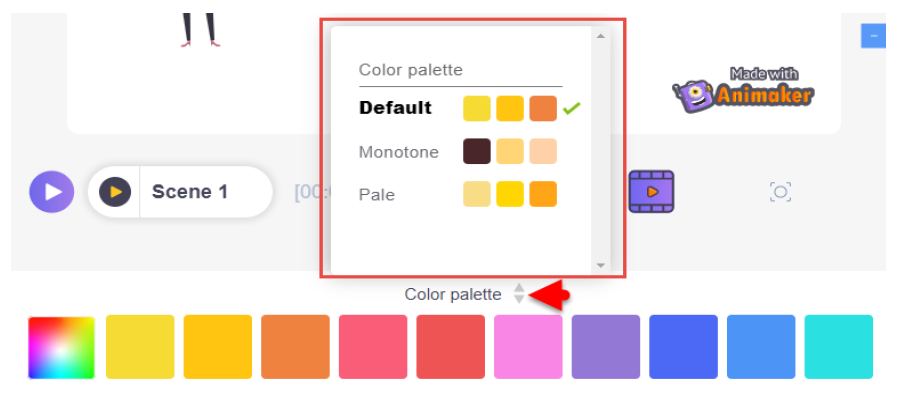
Task: Play Scene 1 with the dark play icon
Action: [115, 192]
